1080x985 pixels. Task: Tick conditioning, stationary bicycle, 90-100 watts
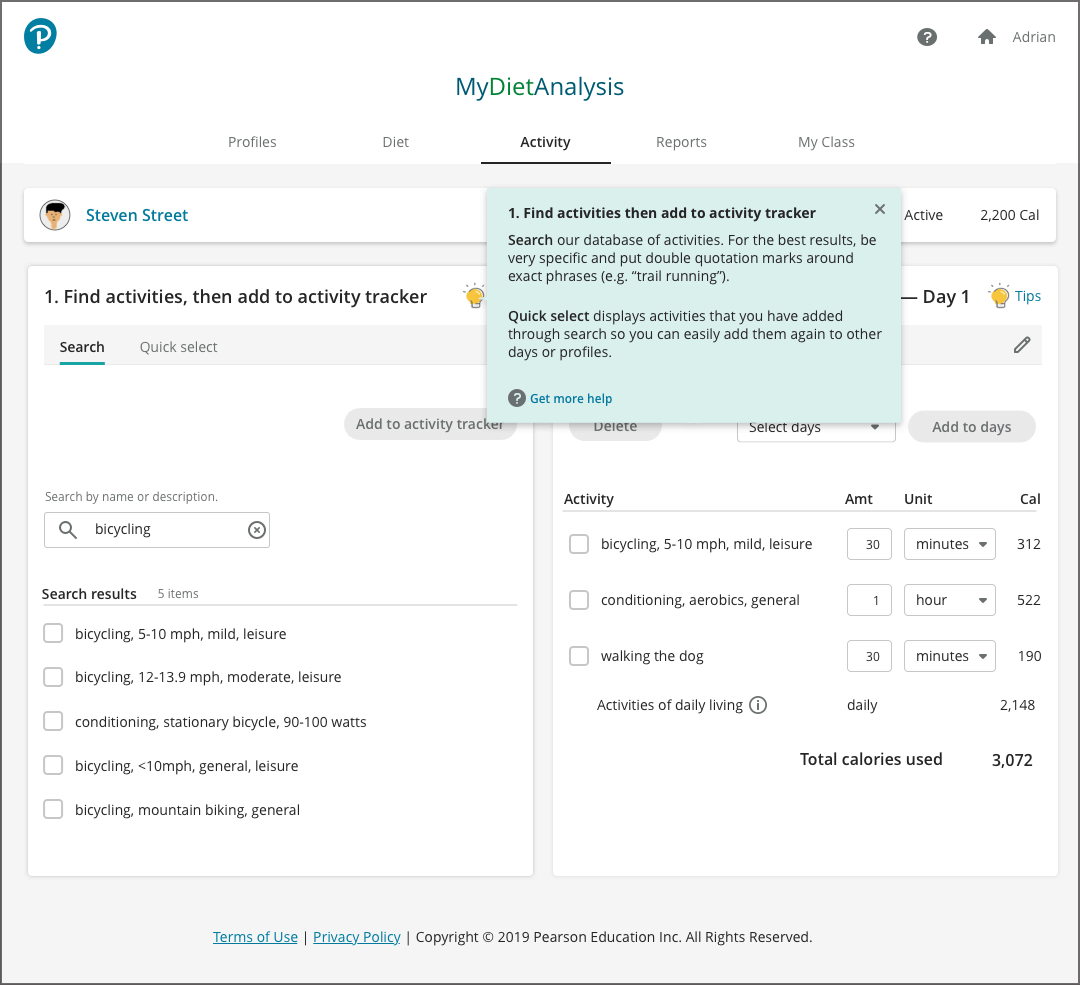pos(53,722)
